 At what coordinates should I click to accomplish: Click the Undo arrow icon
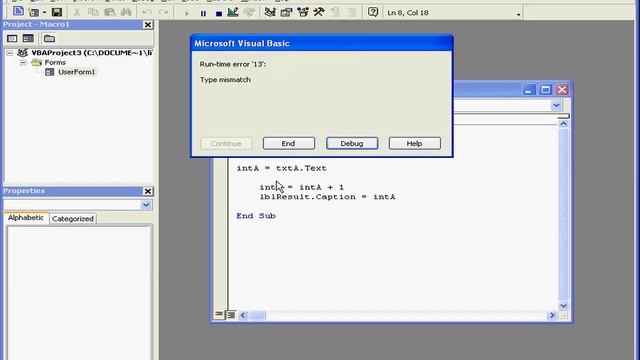pyautogui.click(x=147, y=12)
